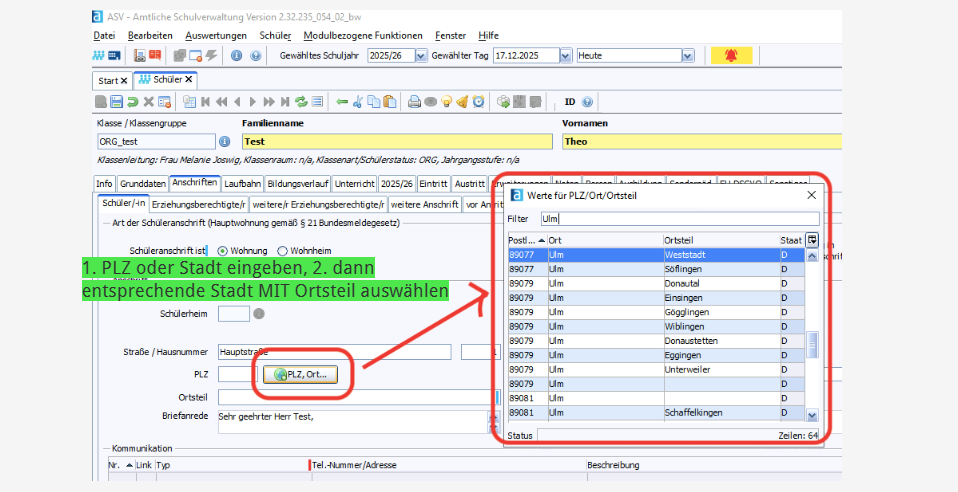The width and height of the screenshot is (958, 492).
Task: Expand the Gewählter Tag date dropdown
Action: 566,56
